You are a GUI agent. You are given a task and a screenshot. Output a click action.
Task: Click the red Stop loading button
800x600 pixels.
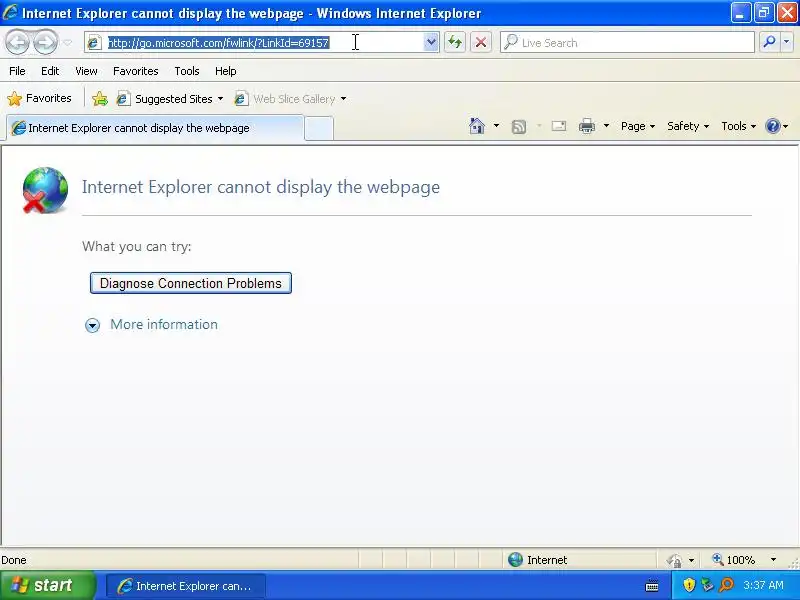(x=481, y=42)
